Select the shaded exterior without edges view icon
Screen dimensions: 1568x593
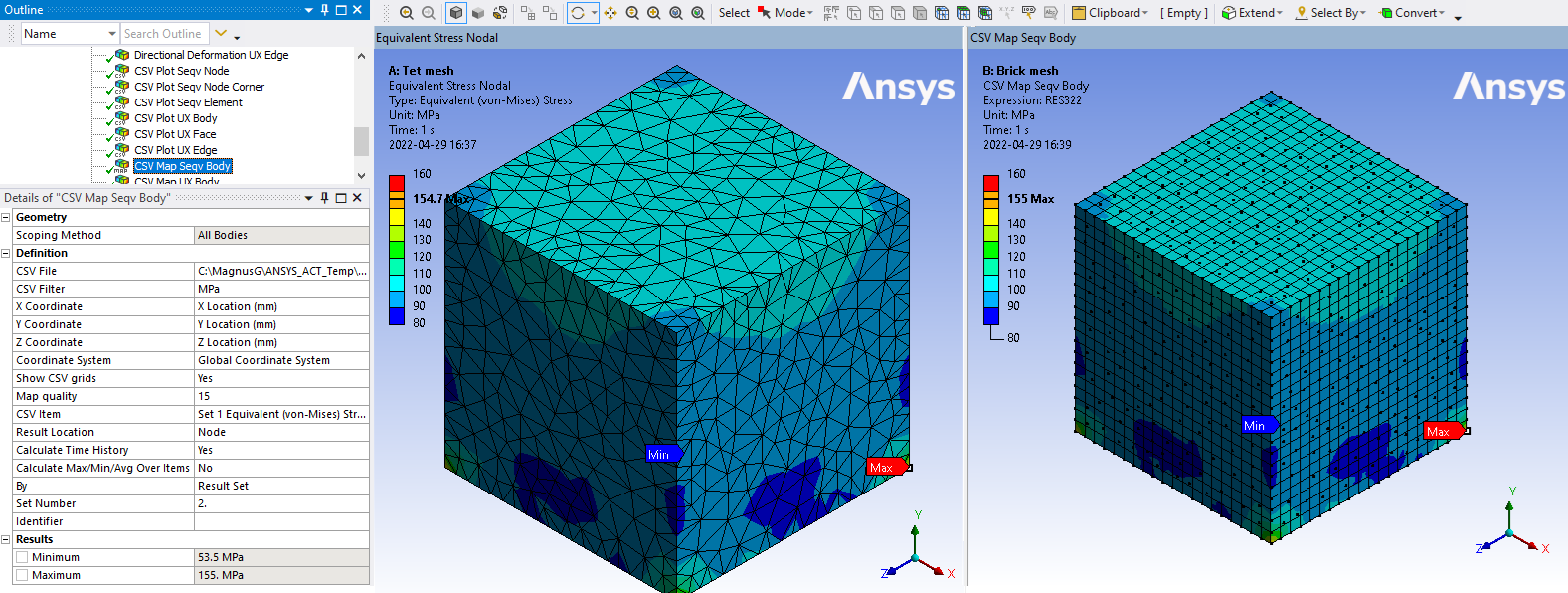478,13
